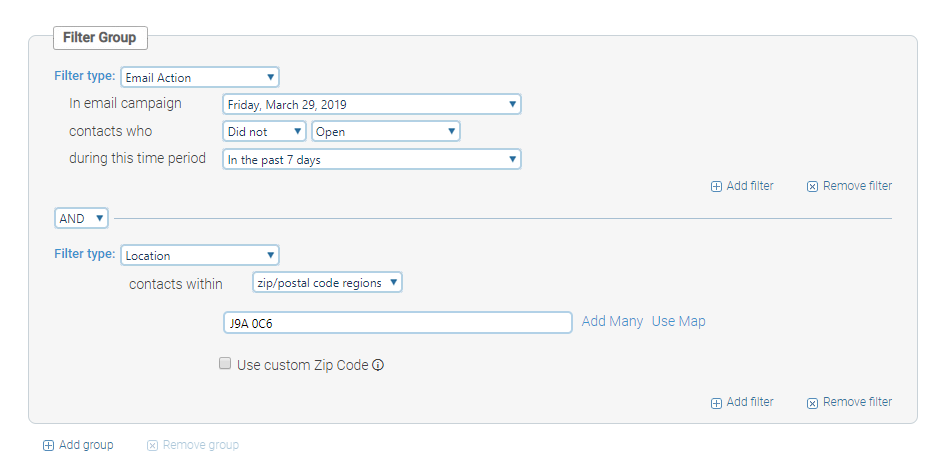This screenshot has width=939, height=457.
Task: Click the postal code input field
Action: click(x=398, y=323)
